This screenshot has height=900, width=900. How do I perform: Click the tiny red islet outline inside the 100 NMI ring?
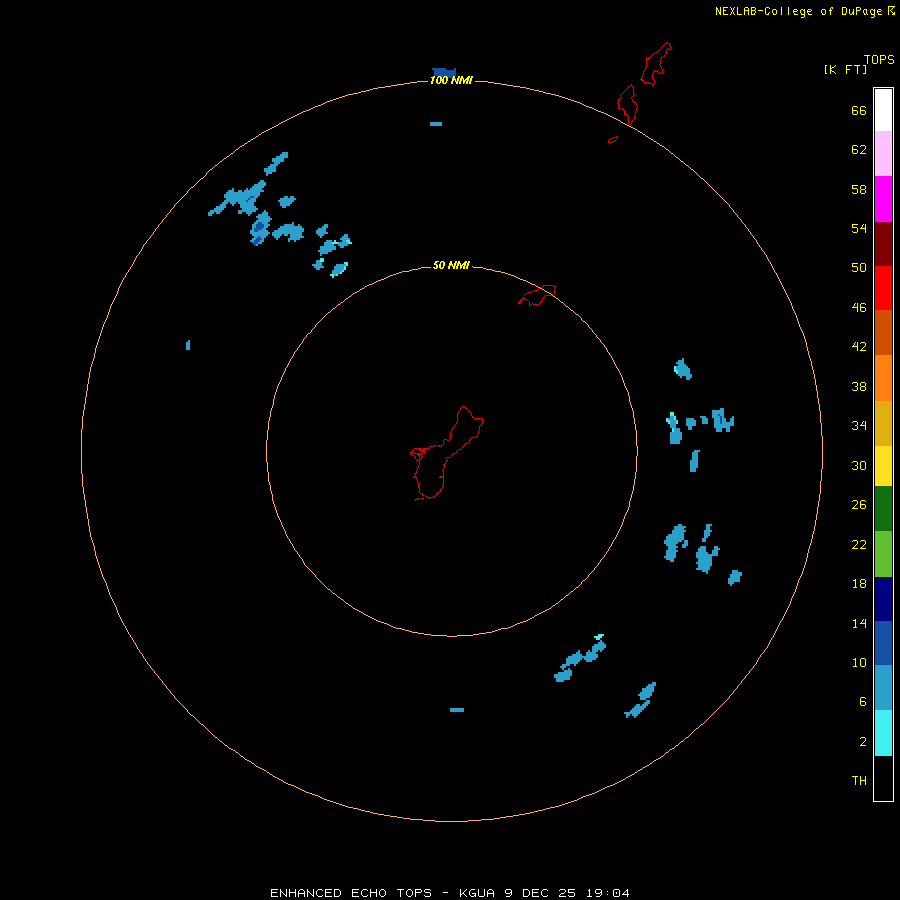point(613,139)
